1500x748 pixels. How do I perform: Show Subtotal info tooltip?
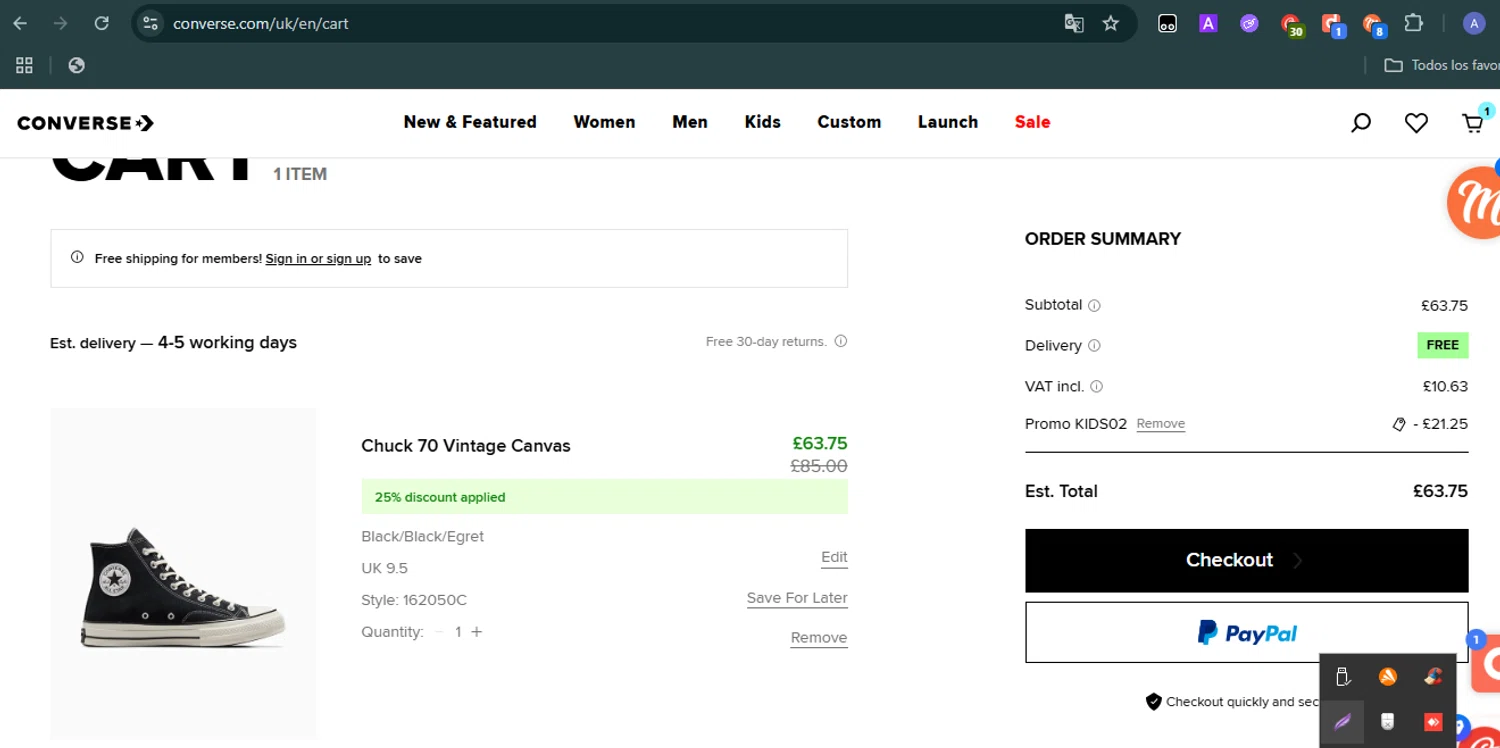1094,306
